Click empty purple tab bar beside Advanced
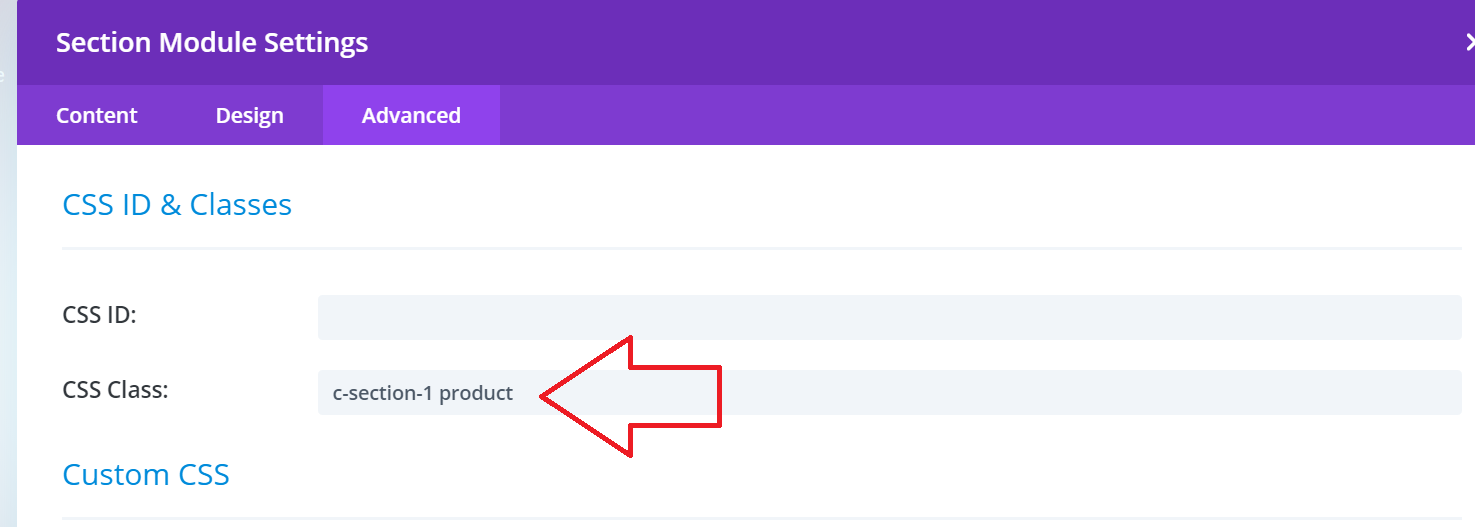This screenshot has height=527, width=1475. pos(987,115)
